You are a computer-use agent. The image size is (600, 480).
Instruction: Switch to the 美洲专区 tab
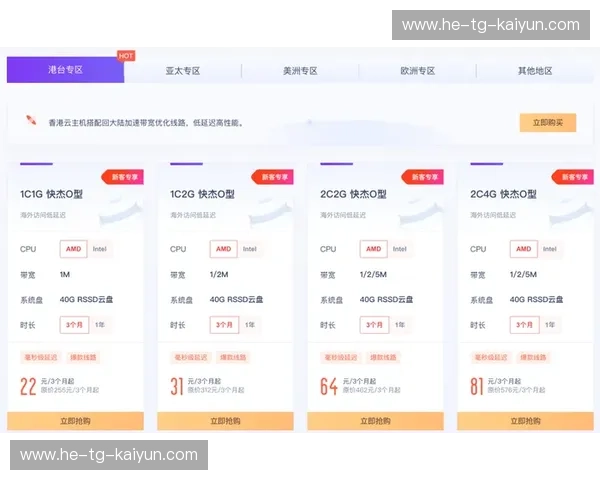[300, 71]
